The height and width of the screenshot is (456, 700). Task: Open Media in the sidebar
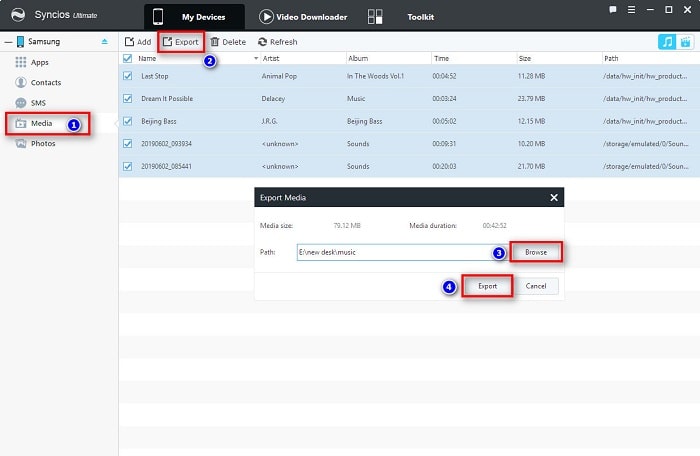point(41,123)
